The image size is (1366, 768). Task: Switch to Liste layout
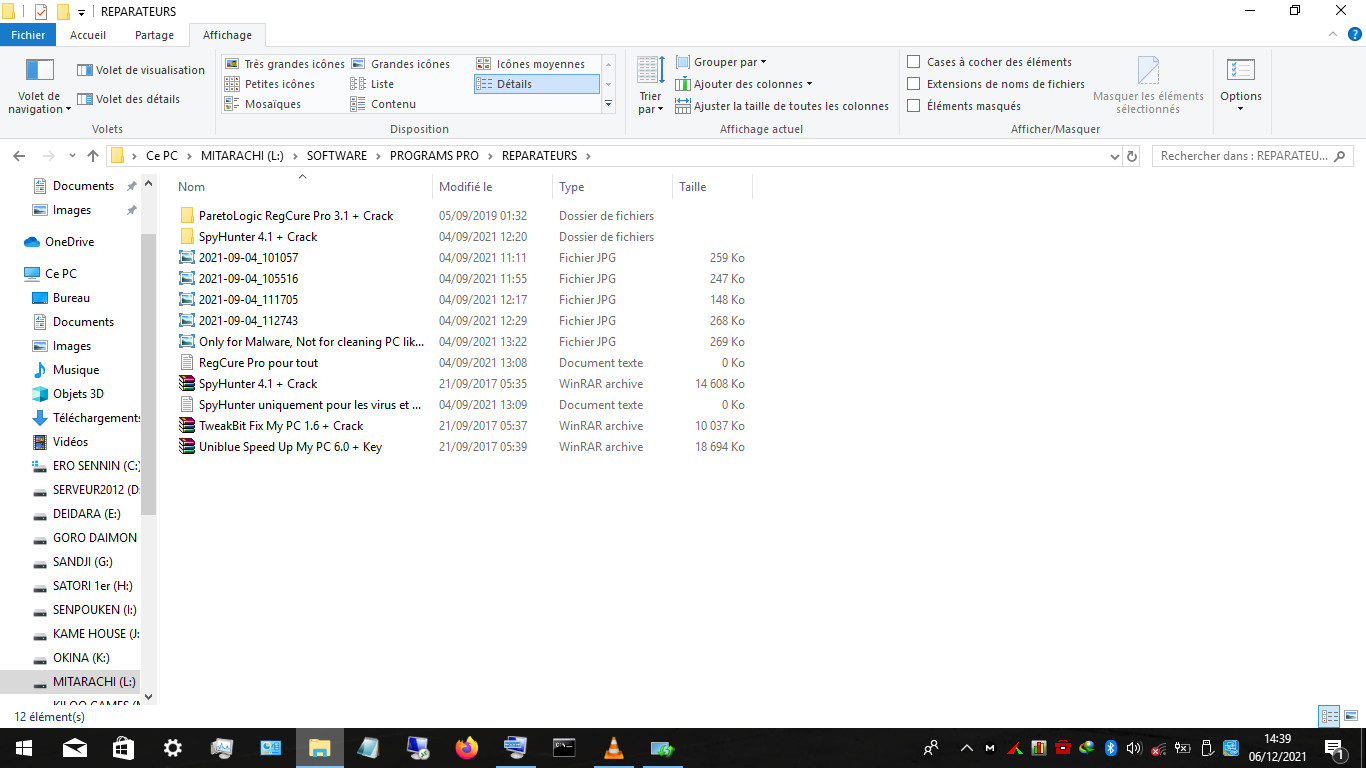(x=372, y=84)
